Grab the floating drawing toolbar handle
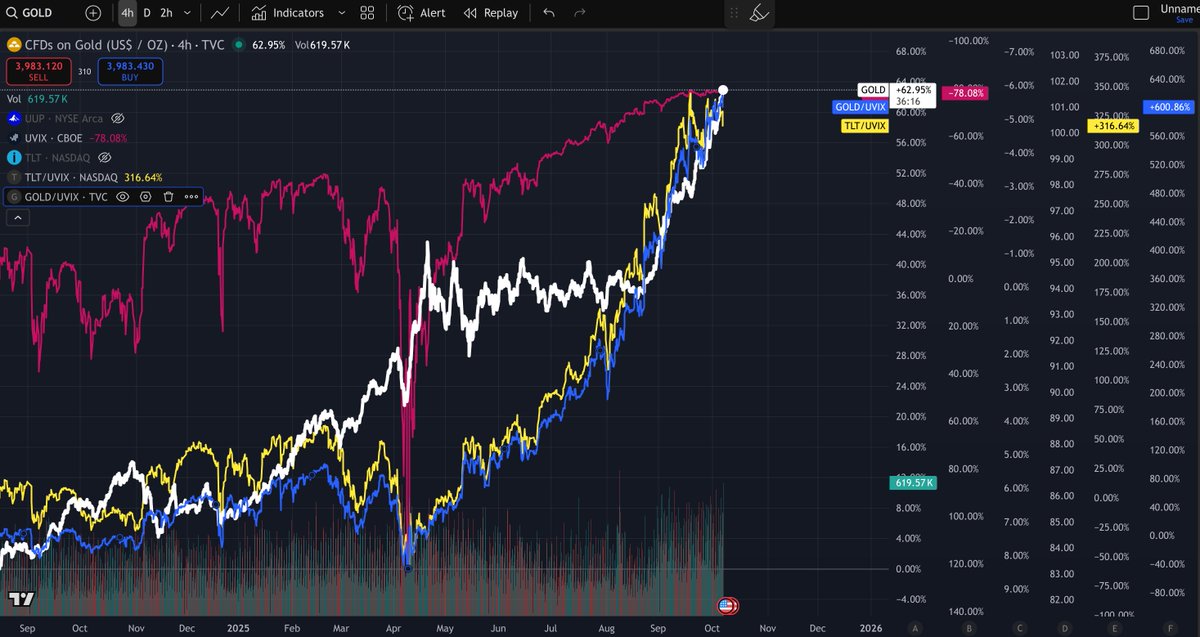 (734, 13)
